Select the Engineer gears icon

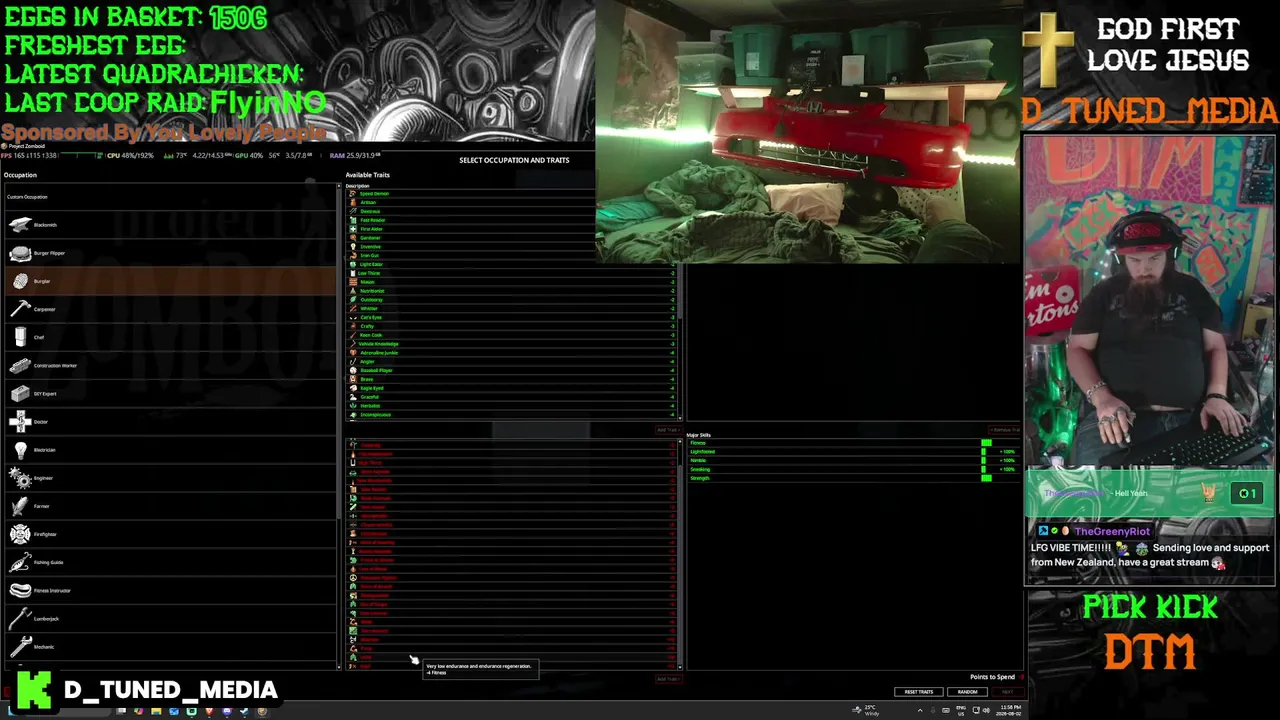[x=20, y=478]
